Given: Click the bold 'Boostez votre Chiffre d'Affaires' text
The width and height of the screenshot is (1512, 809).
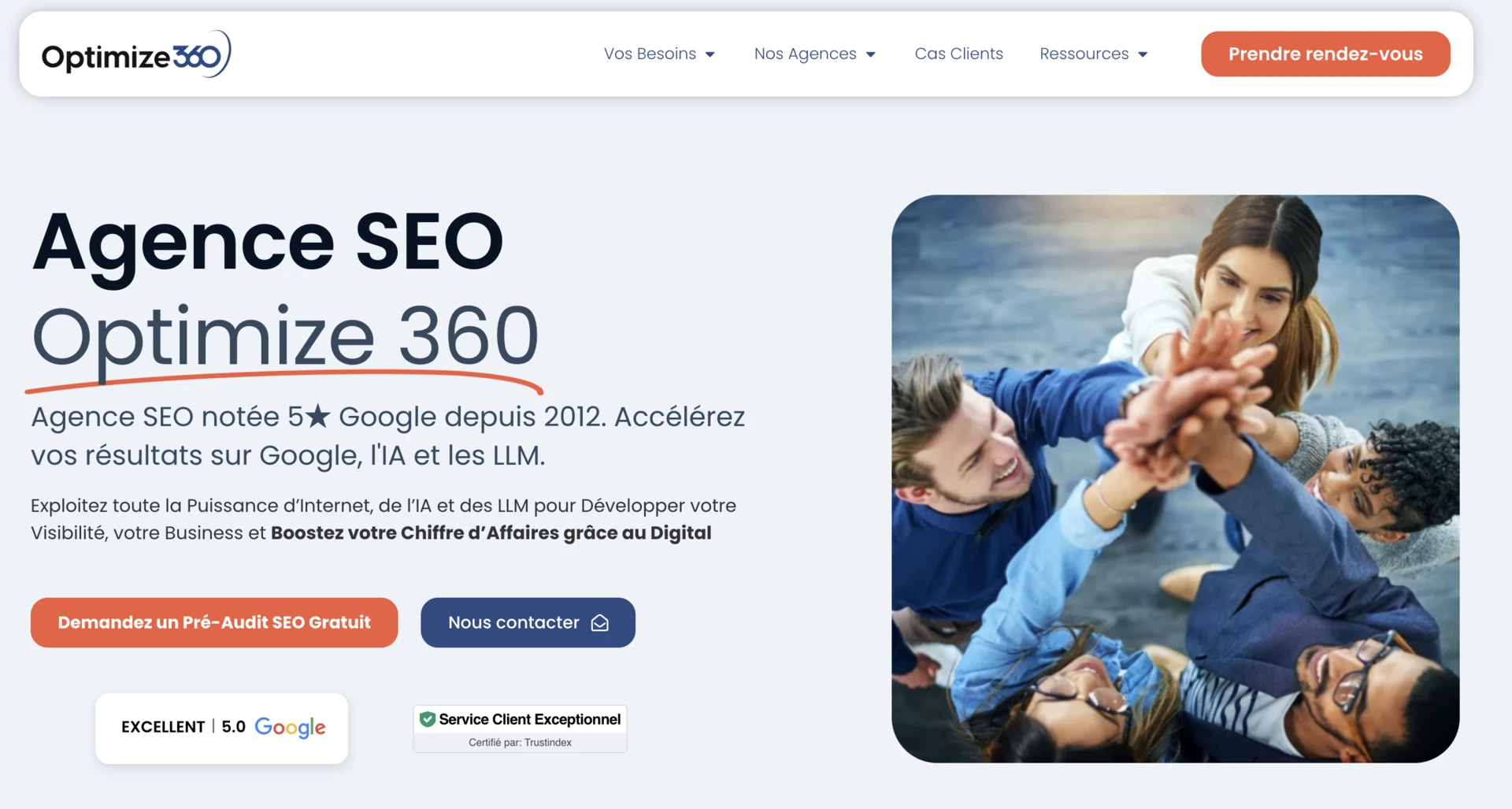Looking at the screenshot, I should (x=491, y=533).
